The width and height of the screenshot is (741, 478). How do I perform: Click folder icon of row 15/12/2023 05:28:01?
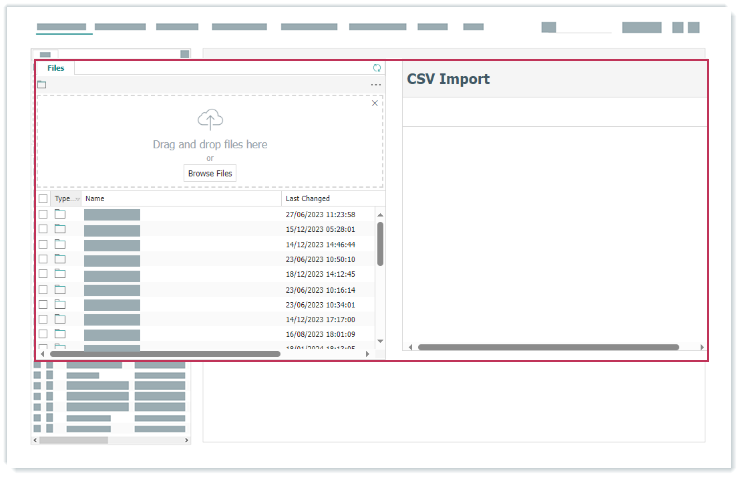pyautogui.click(x=60, y=229)
